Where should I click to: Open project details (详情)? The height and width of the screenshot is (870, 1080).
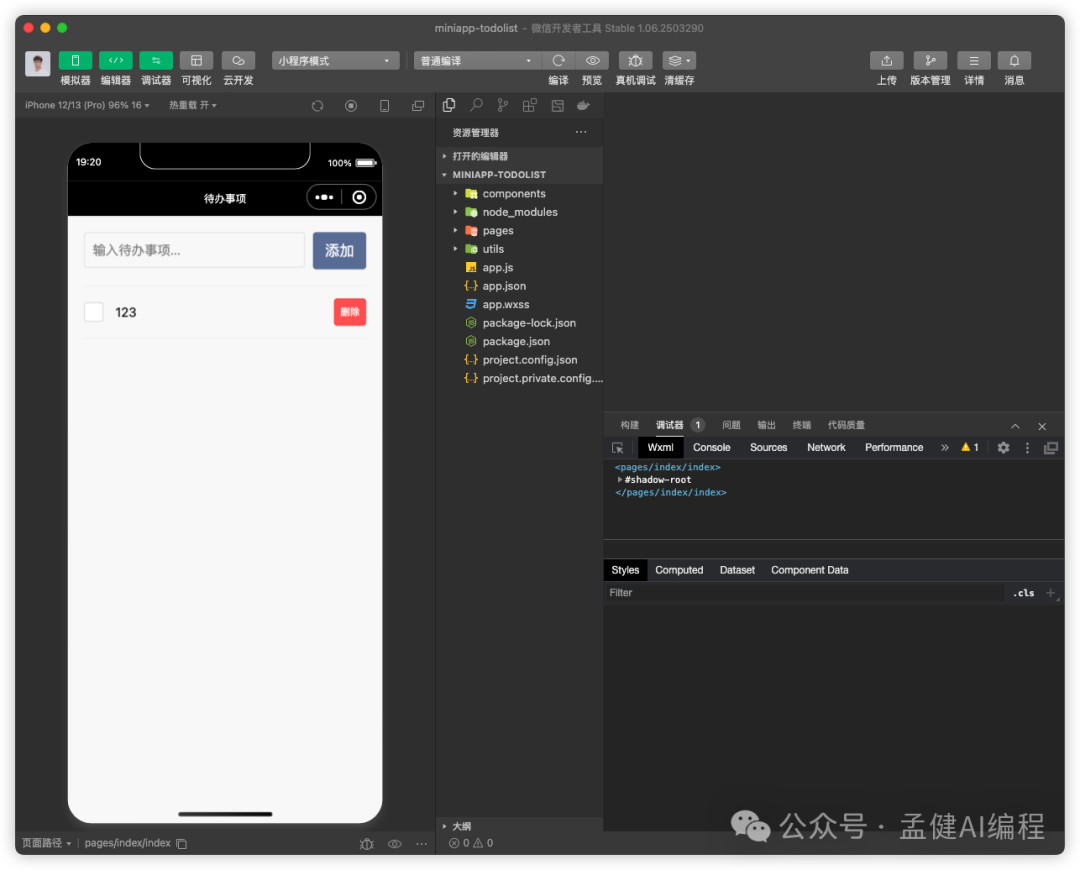coord(974,61)
